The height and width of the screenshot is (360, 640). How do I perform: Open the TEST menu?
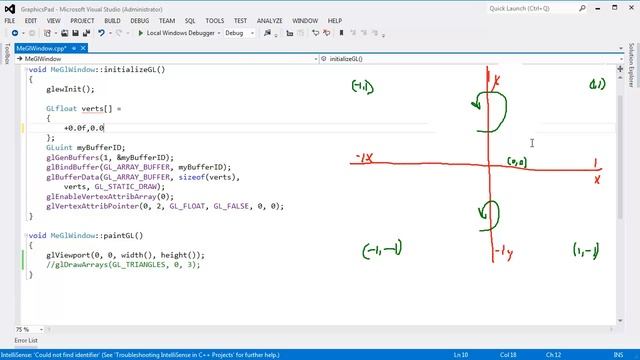point(240,20)
